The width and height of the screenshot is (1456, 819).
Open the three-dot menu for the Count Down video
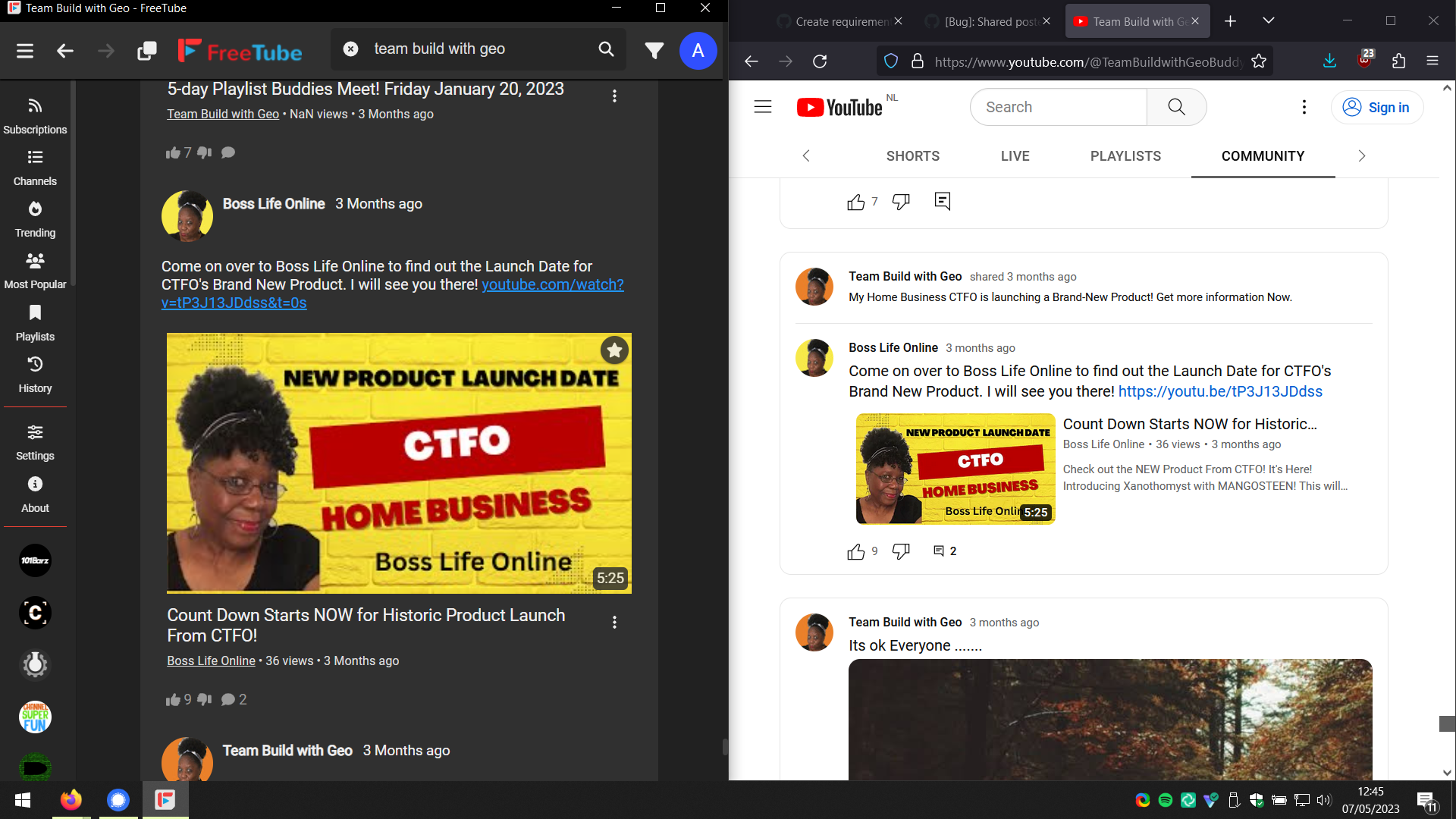click(614, 622)
